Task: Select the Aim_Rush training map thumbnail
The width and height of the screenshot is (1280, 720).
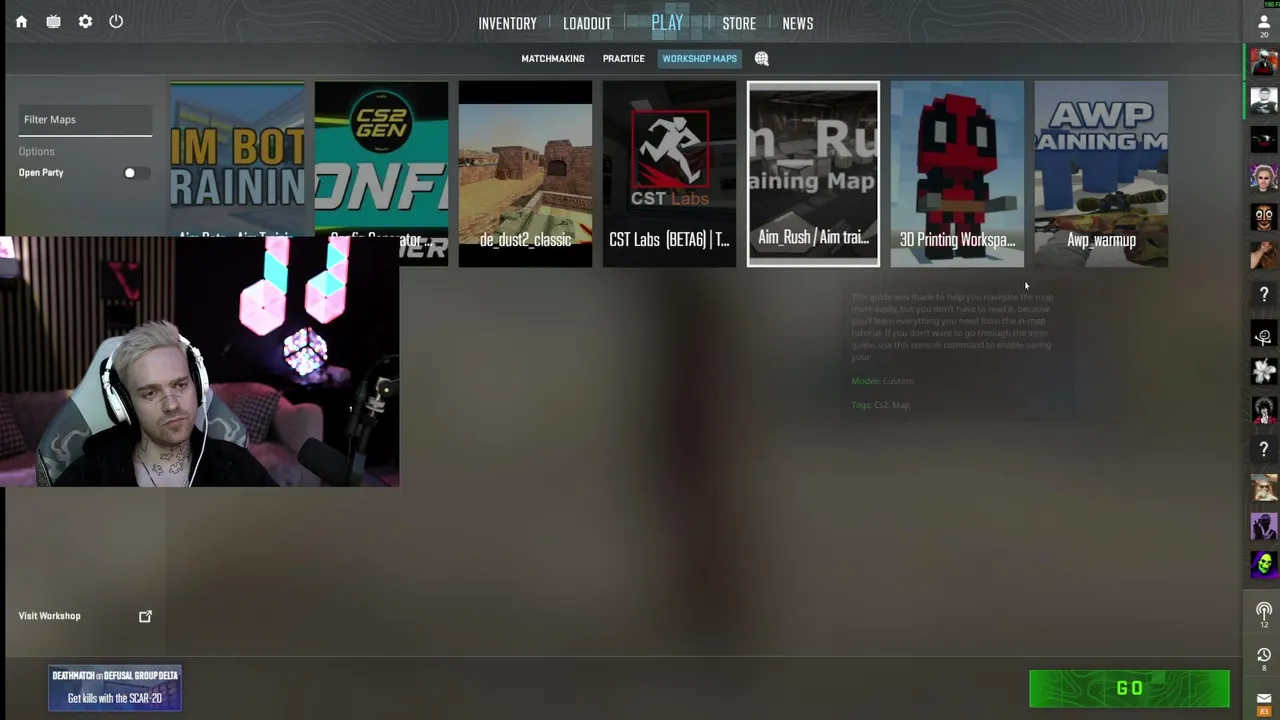Action: [813, 174]
